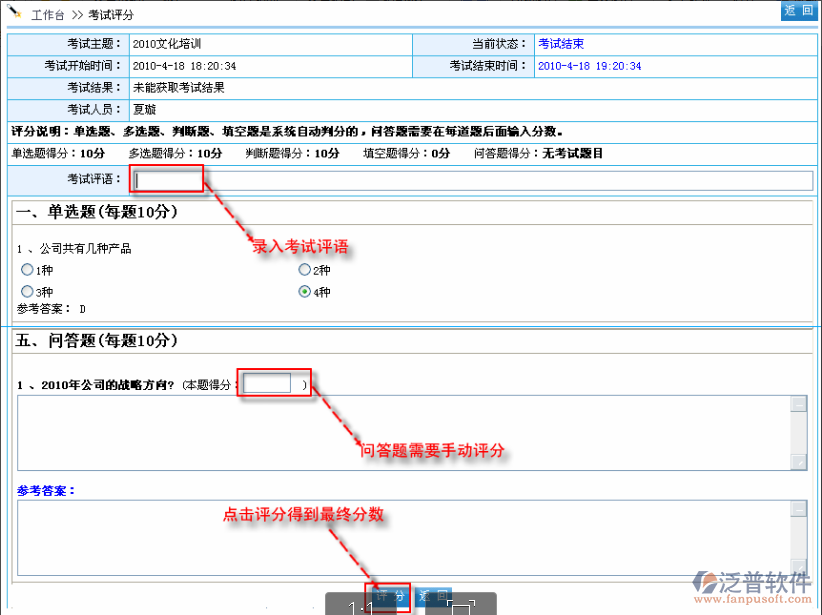The width and height of the screenshot is (822, 615).
Task: Click the 未能获取考试结果 text
Action: coord(178,88)
